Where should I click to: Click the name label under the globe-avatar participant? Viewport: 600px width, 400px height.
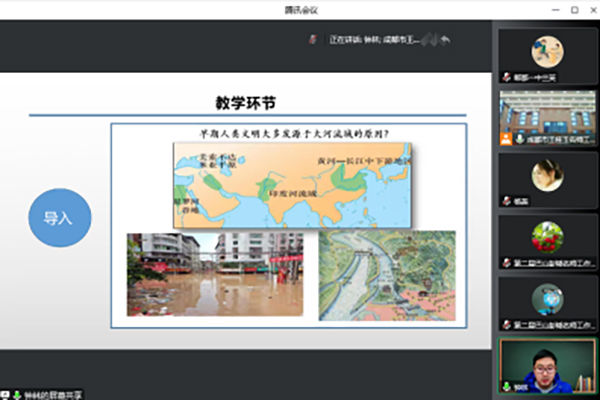click(x=554, y=325)
